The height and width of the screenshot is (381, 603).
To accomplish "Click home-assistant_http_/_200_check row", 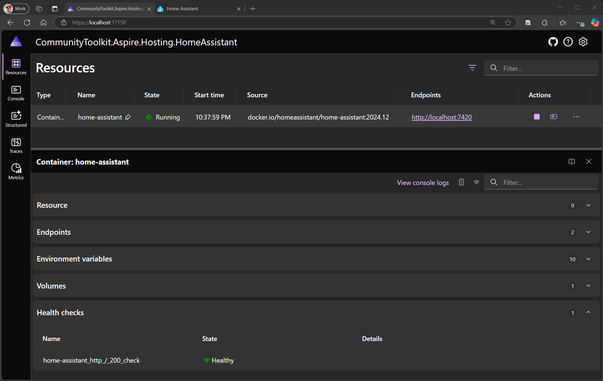I will (x=316, y=360).
